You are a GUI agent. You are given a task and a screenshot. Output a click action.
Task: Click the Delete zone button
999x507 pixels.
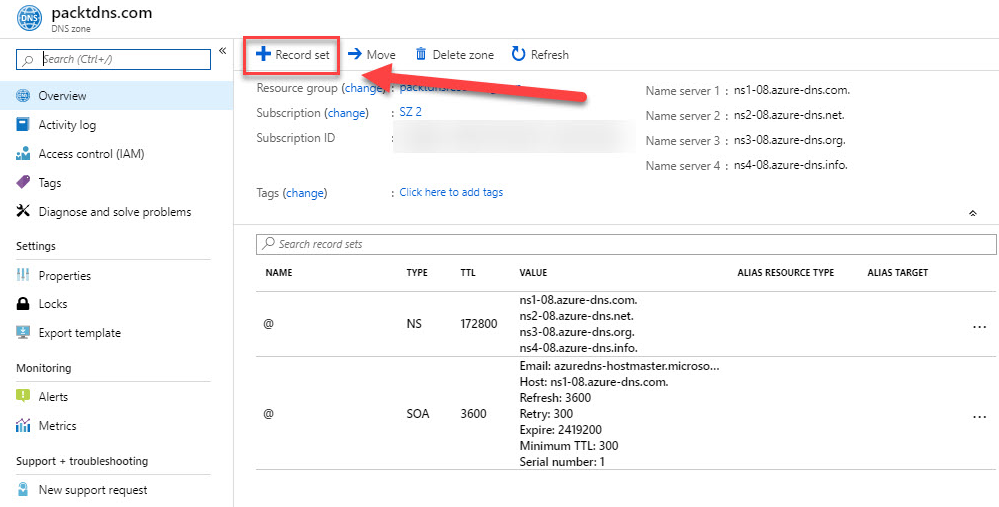[454, 55]
